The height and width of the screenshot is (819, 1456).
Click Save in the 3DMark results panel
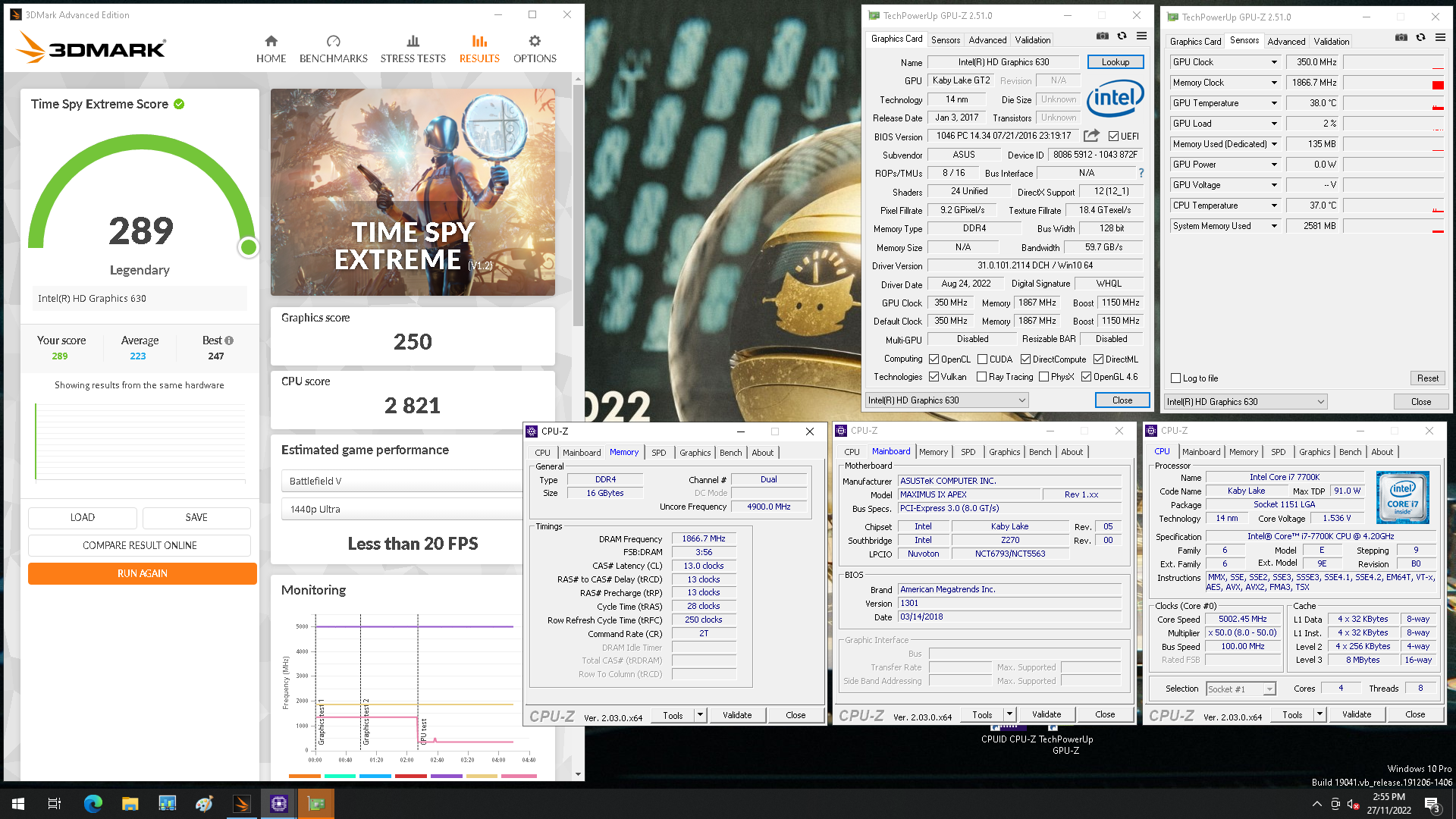[x=196, y=517]
